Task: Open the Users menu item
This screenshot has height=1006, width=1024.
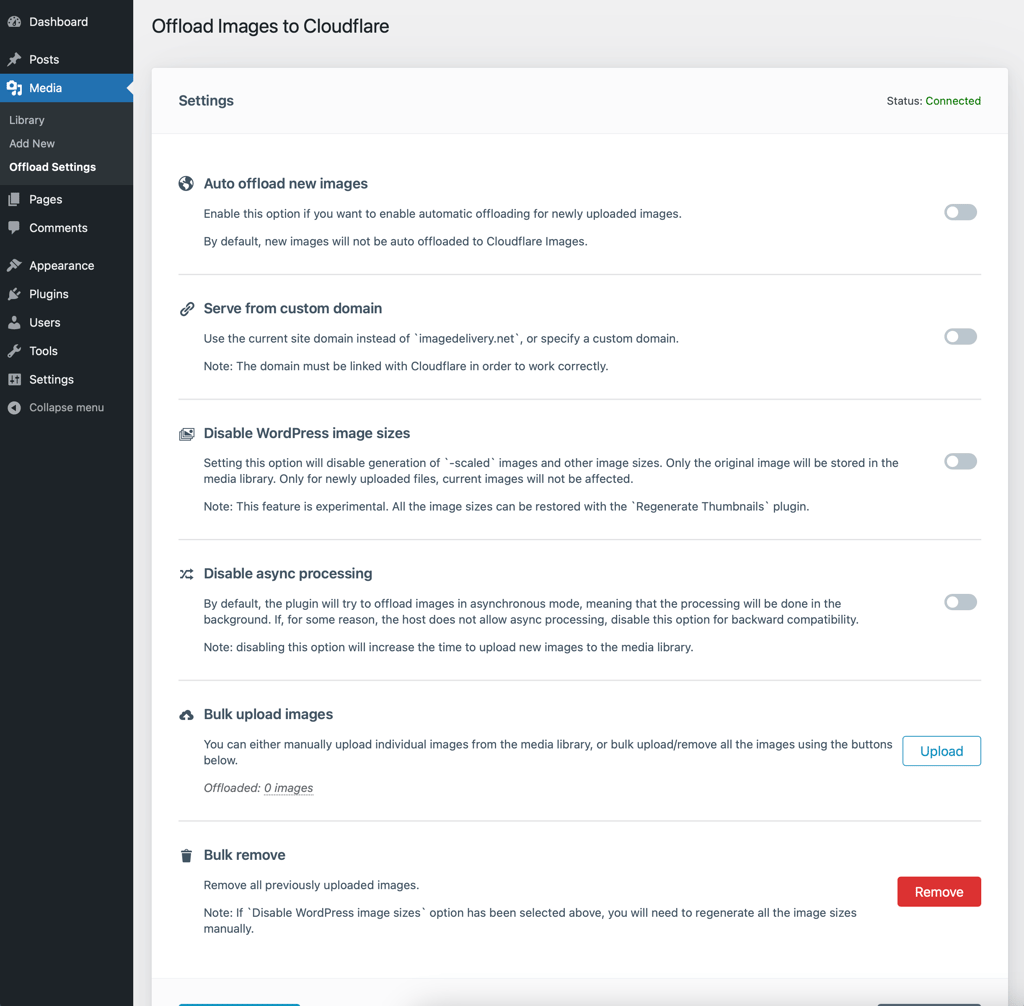Action: pyautogui.click(x=67, y=323)
